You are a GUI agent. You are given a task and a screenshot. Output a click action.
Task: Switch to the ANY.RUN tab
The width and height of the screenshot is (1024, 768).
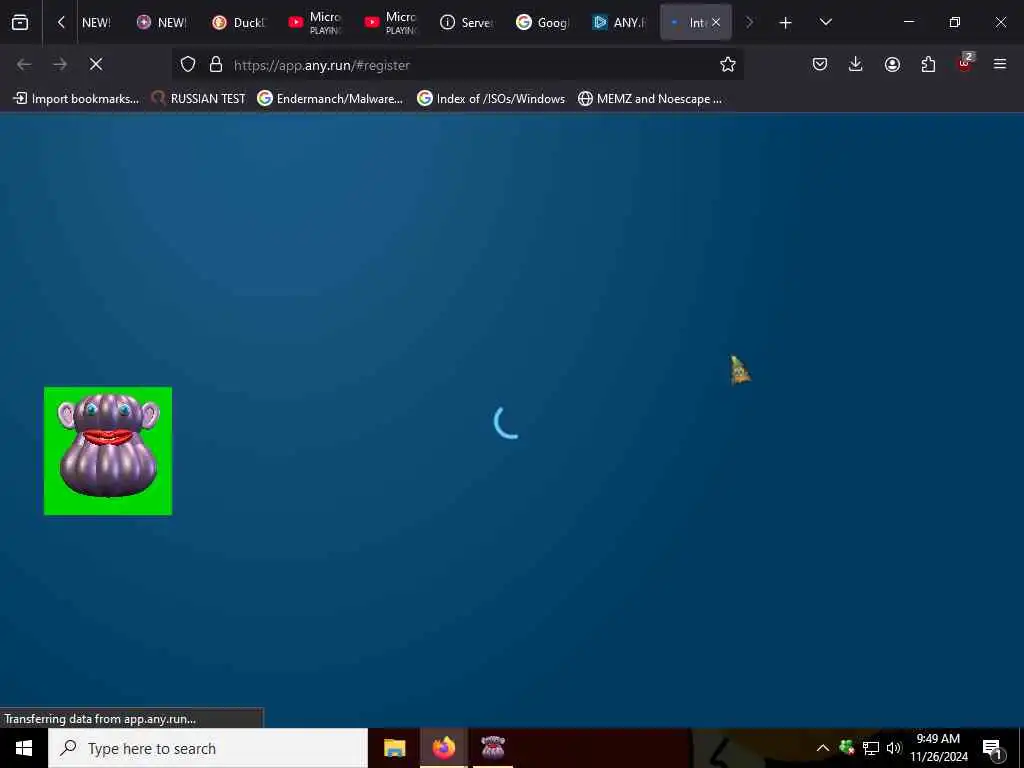coord(620,23)
